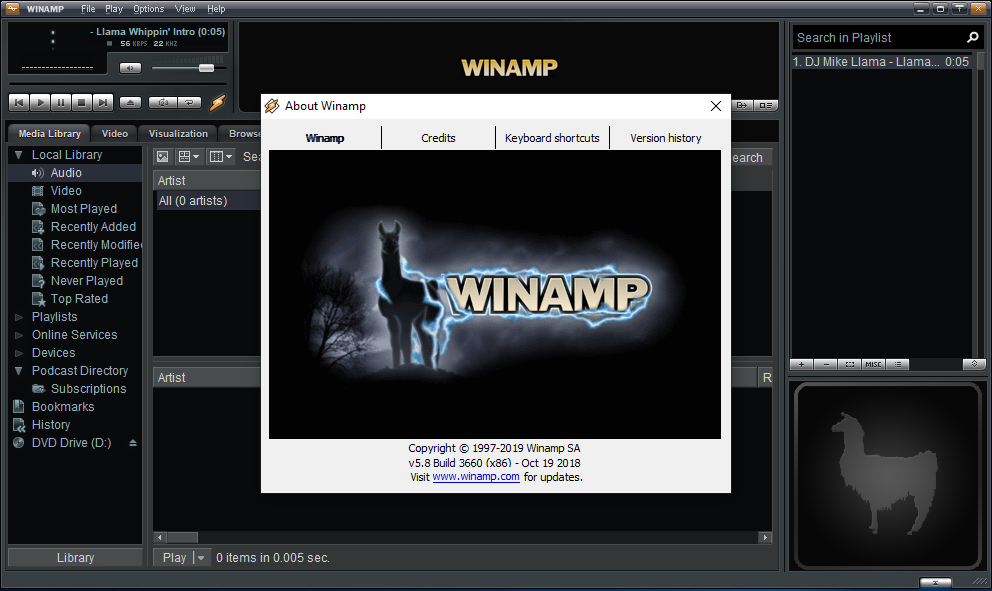Screen dimensions: 992x591
Task: Click the Stop playback button
Action: click(82, 102)
